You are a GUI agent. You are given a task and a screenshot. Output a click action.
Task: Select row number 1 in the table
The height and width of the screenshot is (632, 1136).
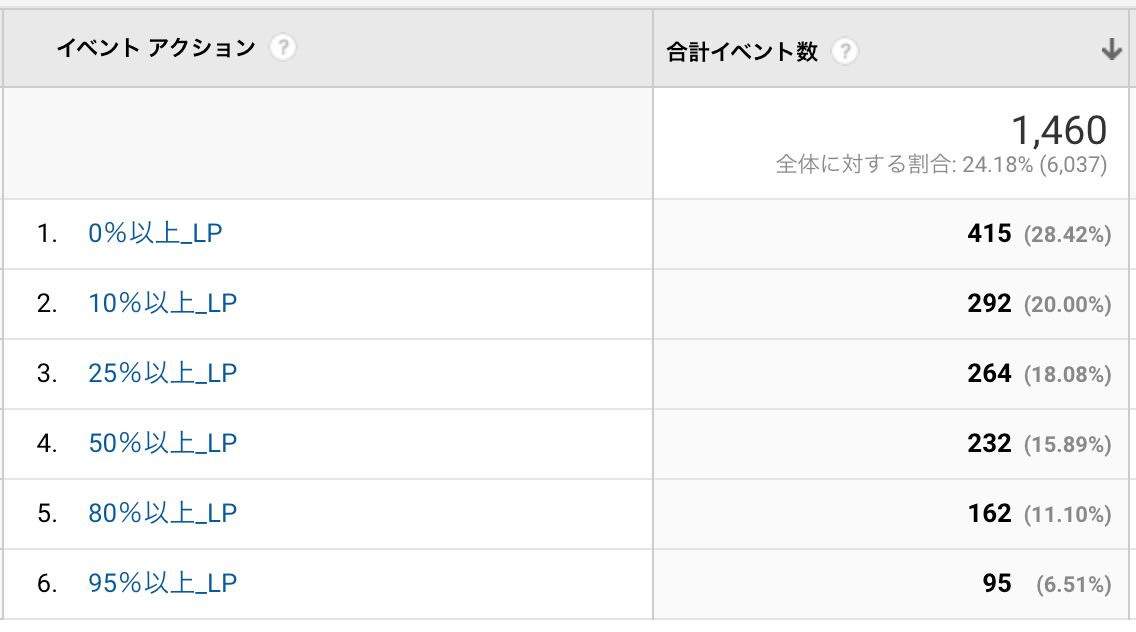click(47, 233)
